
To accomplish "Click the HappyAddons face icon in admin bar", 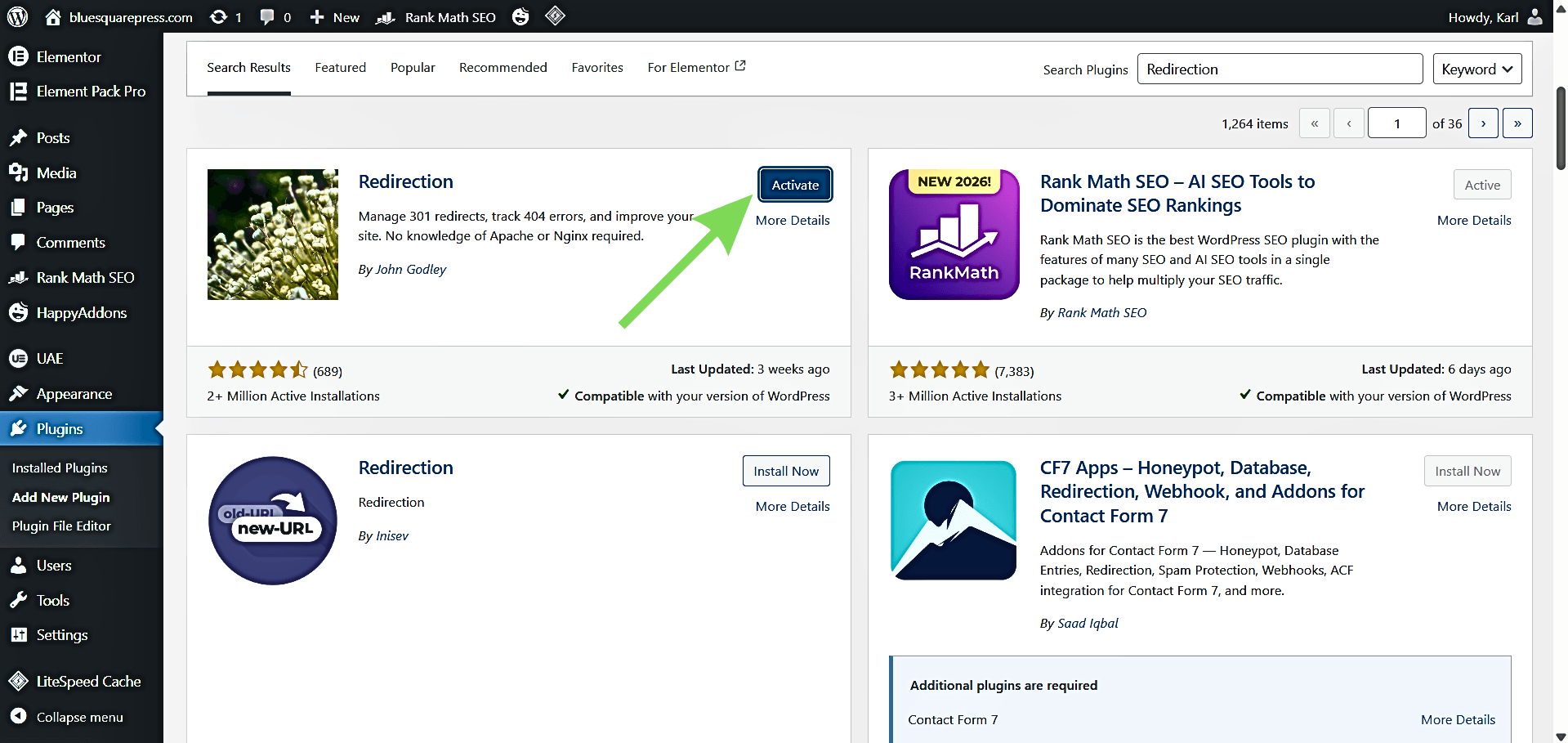I will 520,16.
